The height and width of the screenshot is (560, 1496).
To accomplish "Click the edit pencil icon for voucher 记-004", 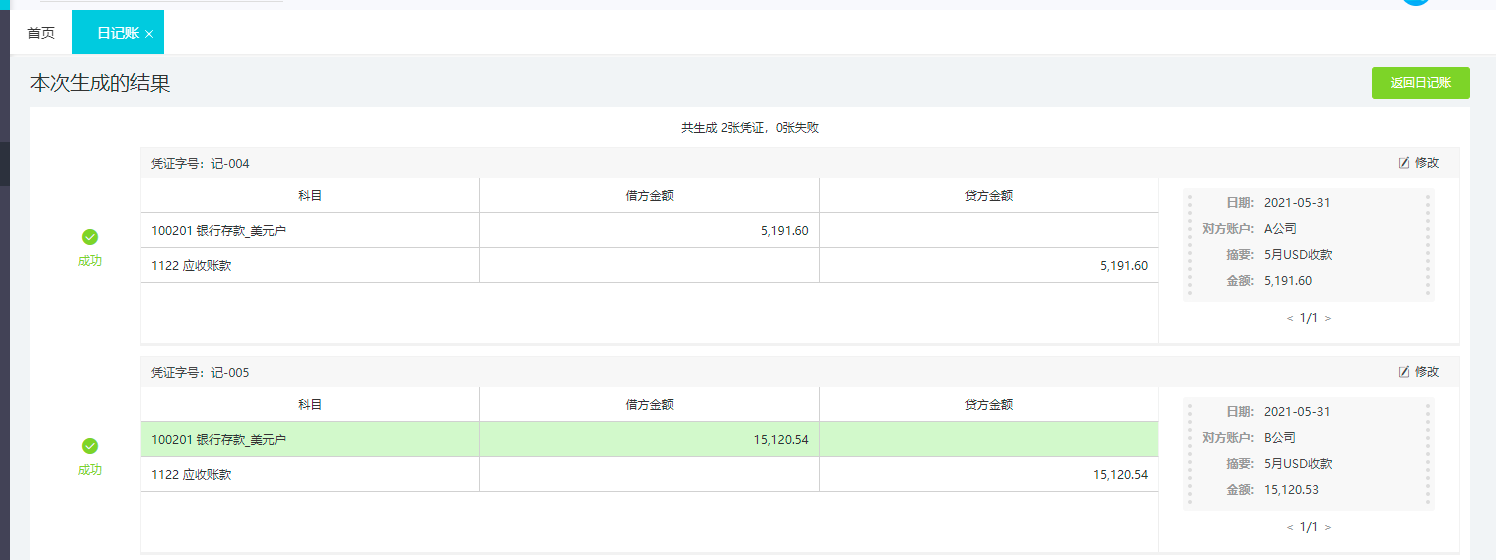I will click(x=1404, y=163).
